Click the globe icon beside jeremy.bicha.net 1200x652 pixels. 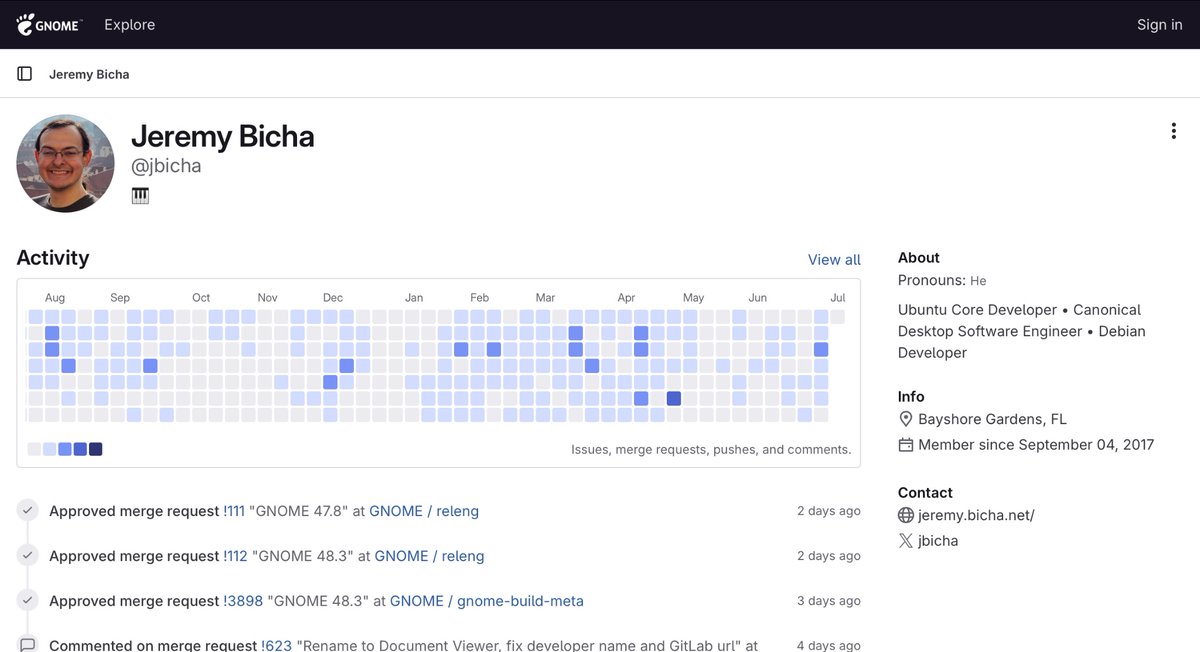click(x=906, y=516)
